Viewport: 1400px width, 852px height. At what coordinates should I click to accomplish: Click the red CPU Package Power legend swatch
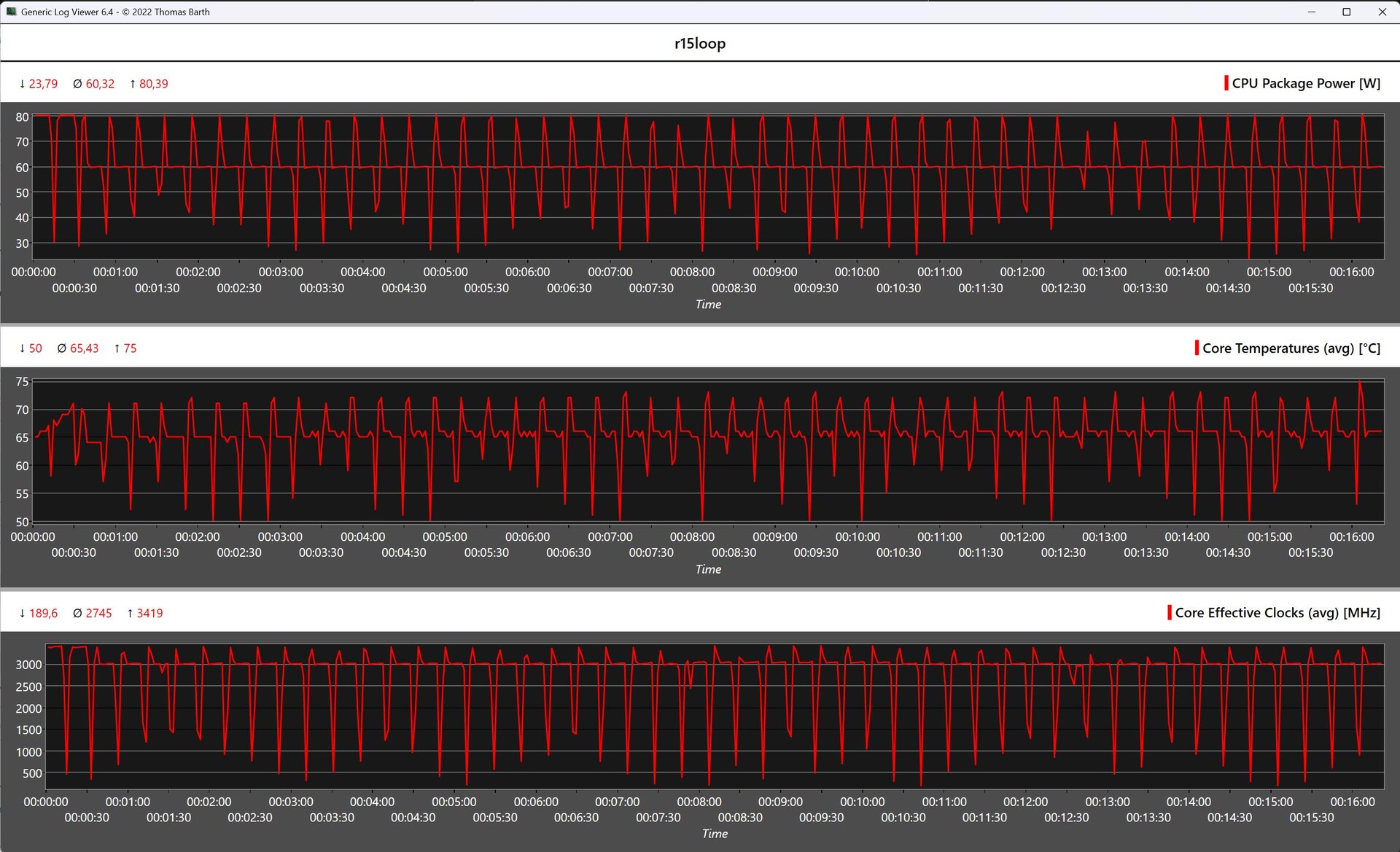pyautogui.click(x=1226, y=83)
